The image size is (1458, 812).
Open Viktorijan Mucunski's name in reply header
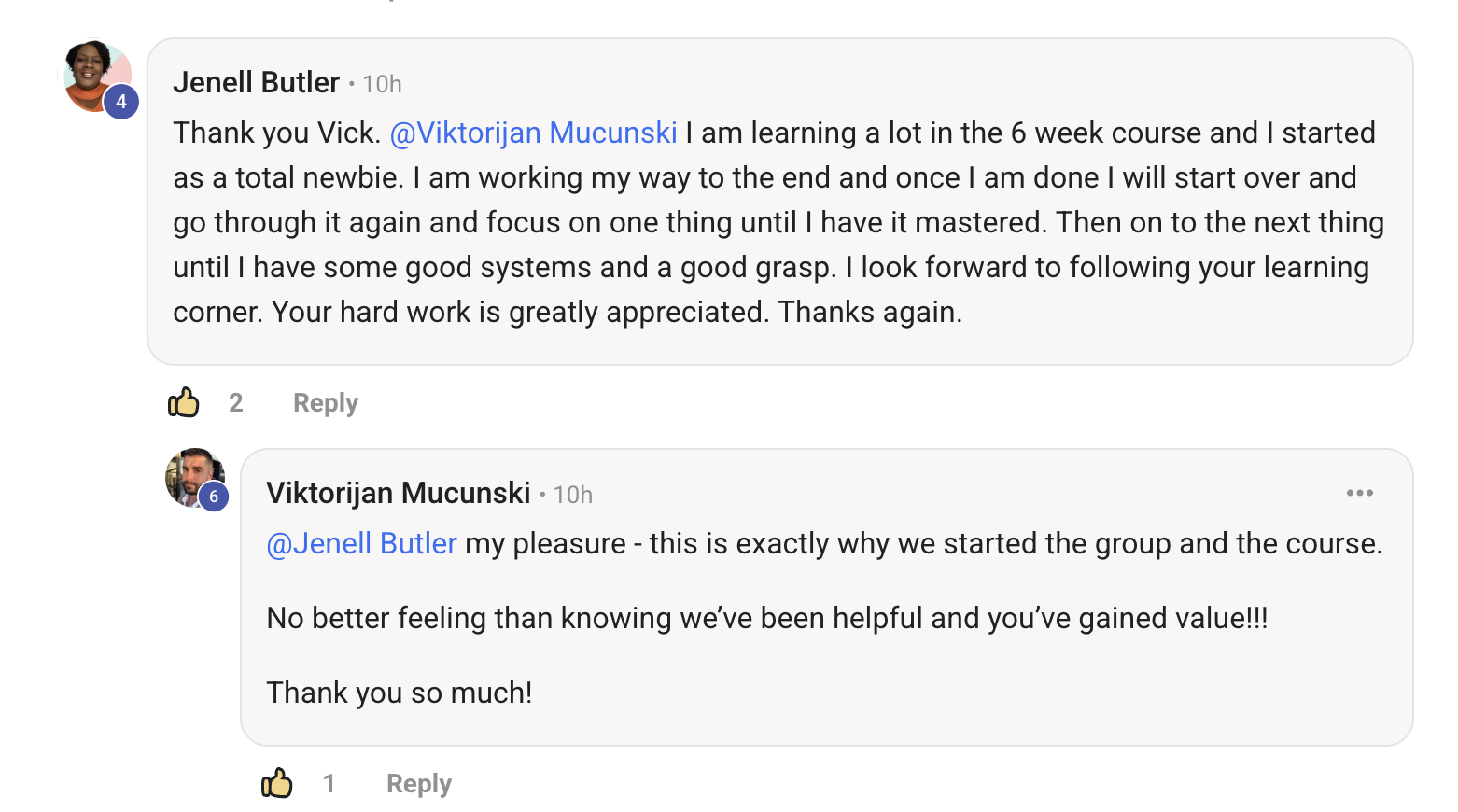pyautogui.click(x=399, y=493)
